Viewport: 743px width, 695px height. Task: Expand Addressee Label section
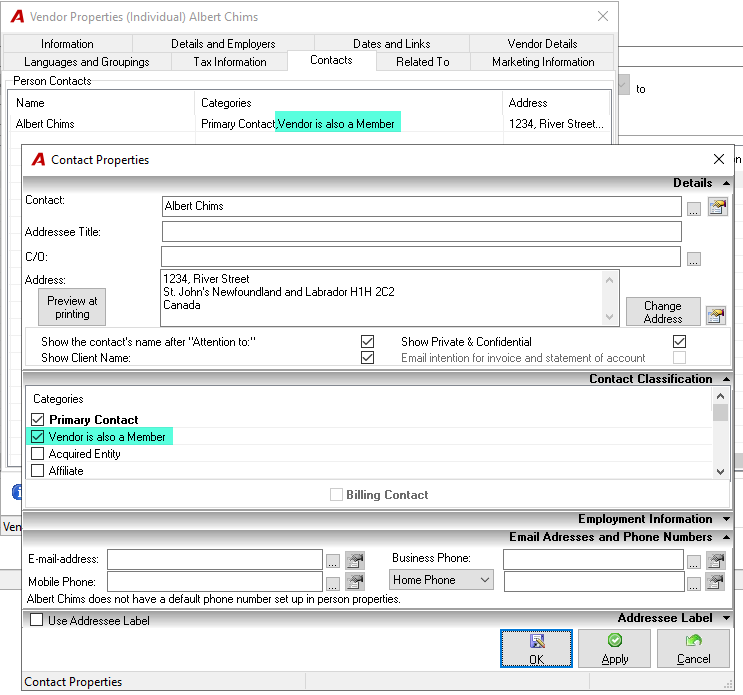726,618
